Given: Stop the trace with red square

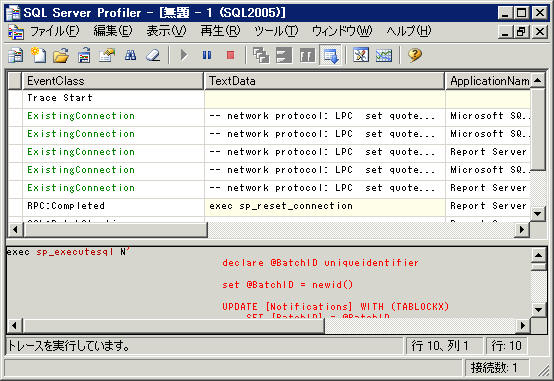Looking at the screenshot, I should pos(230,55).
